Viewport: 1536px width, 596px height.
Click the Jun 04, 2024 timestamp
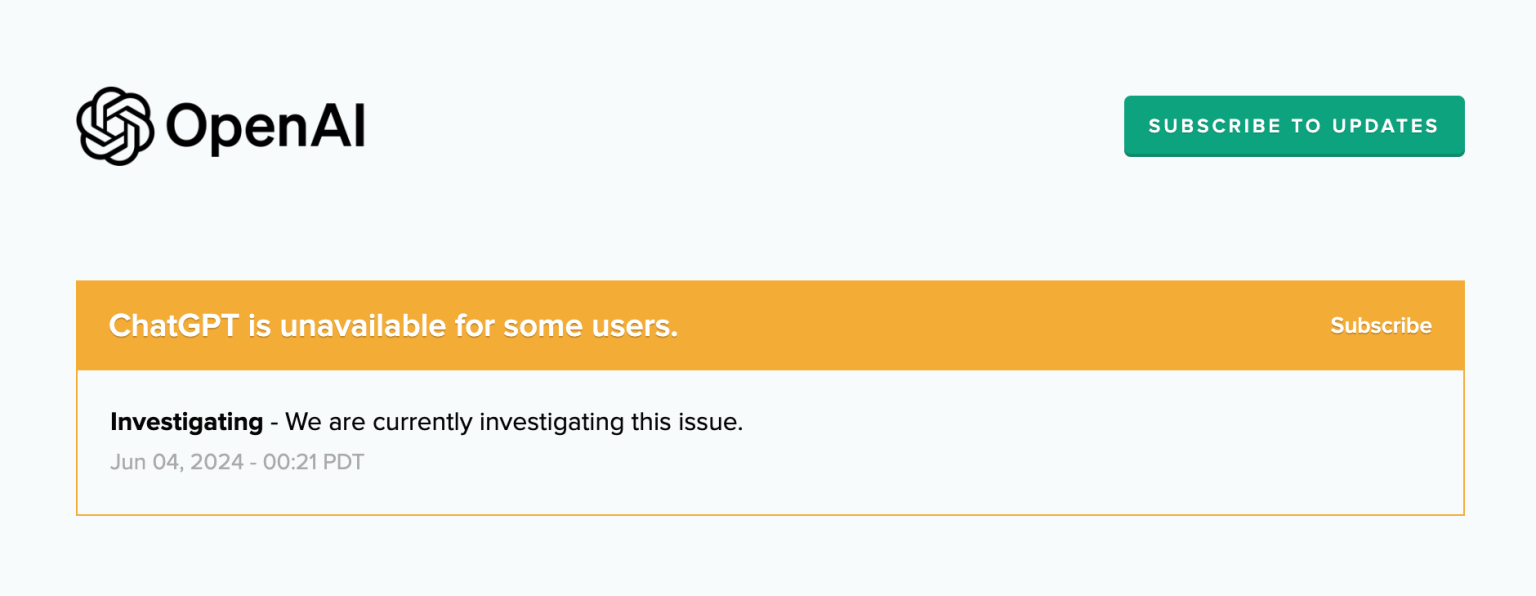point(237,462)
